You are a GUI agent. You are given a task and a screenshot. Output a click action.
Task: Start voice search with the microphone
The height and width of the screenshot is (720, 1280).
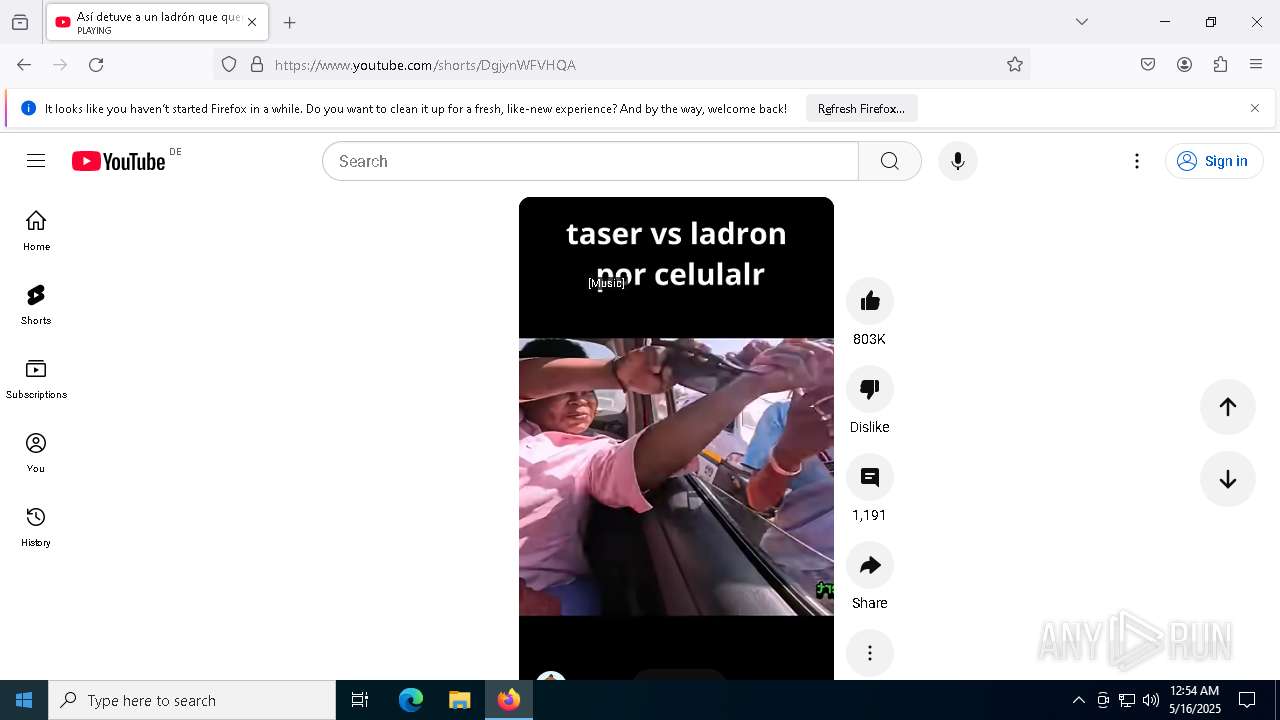pos(958,161)
